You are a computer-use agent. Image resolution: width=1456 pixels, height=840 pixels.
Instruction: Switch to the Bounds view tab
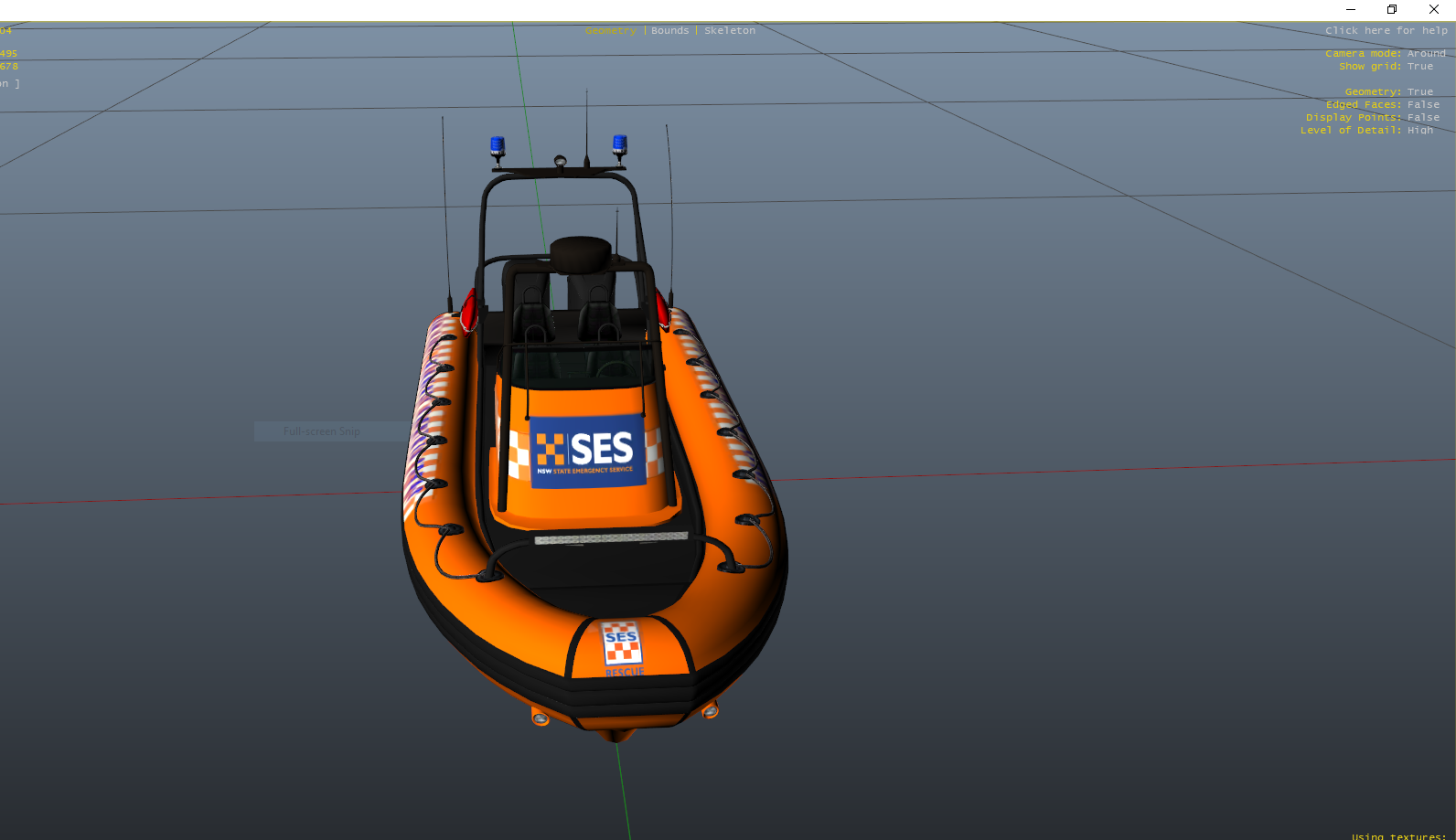point(669,31)
